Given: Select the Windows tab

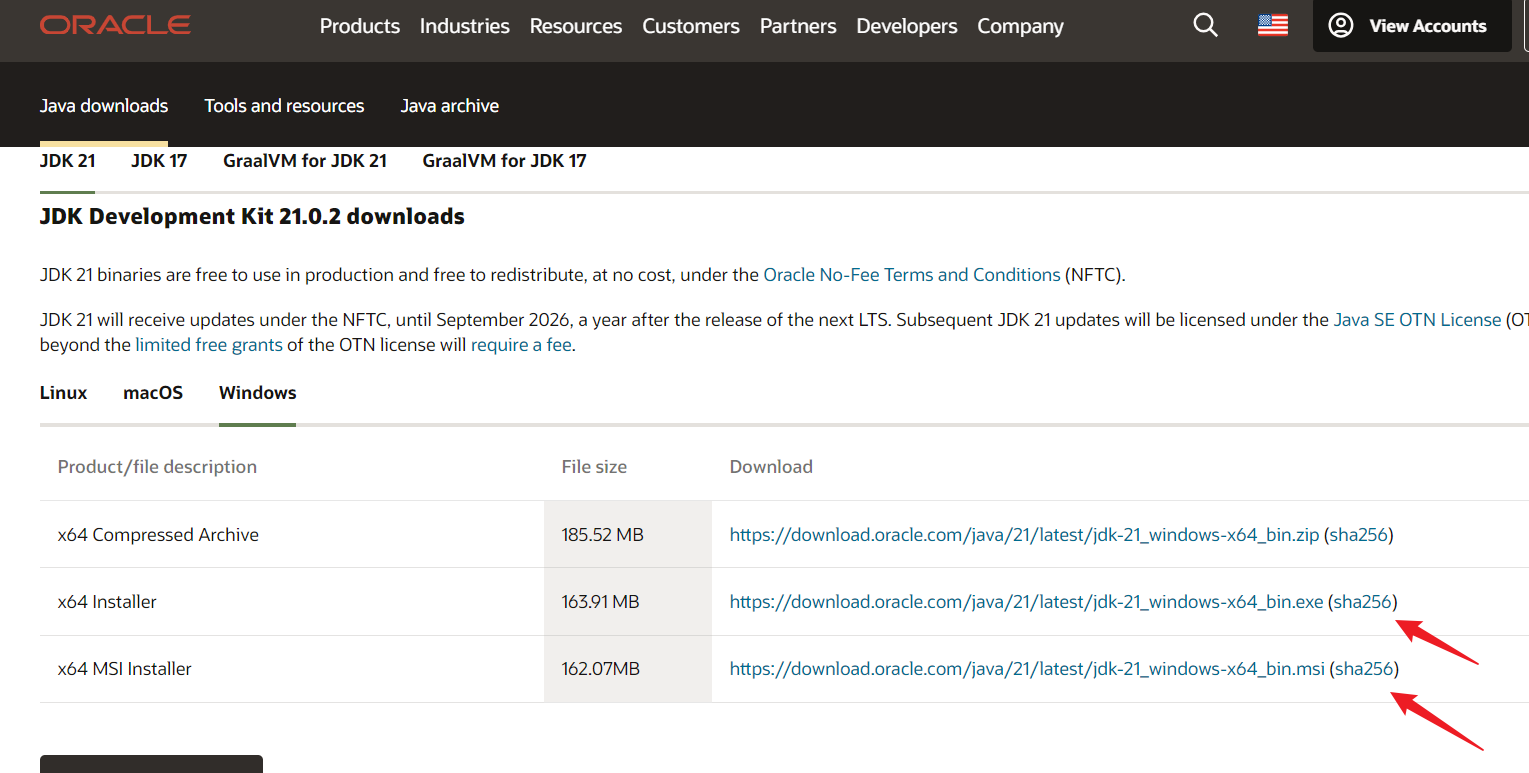Looking at the screenshot, I should (258, 393).
